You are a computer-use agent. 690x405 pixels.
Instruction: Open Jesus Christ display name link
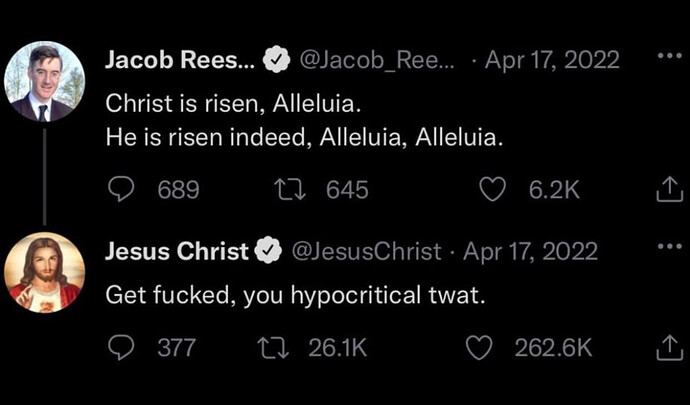[177, 251]
